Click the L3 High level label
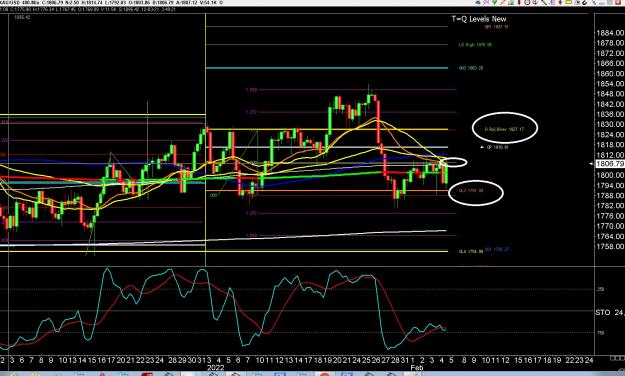 pyautogui.click(x=475, y=45)
